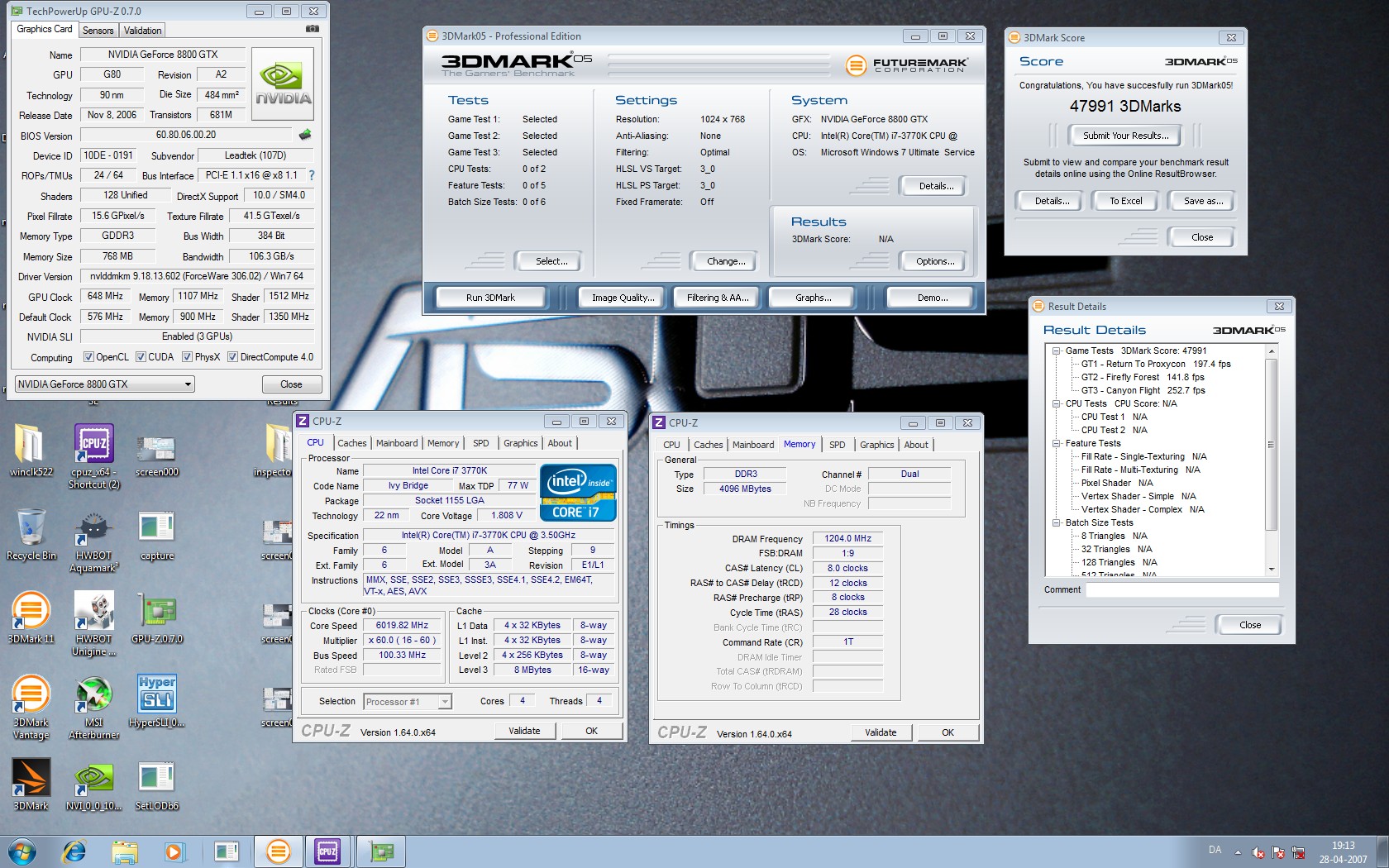Launch HWBOT Aquamark from desktop
1389x868 pixels.
pyautogui.click(x=94, y=541)
